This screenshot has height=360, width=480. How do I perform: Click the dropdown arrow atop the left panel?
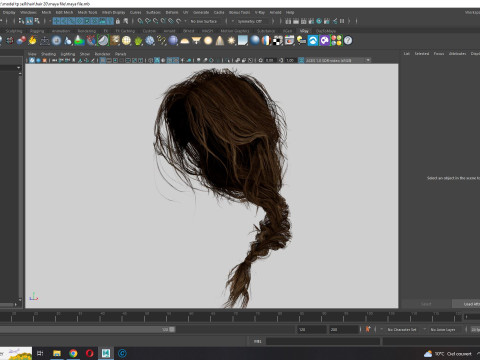[x=18, y=68]
